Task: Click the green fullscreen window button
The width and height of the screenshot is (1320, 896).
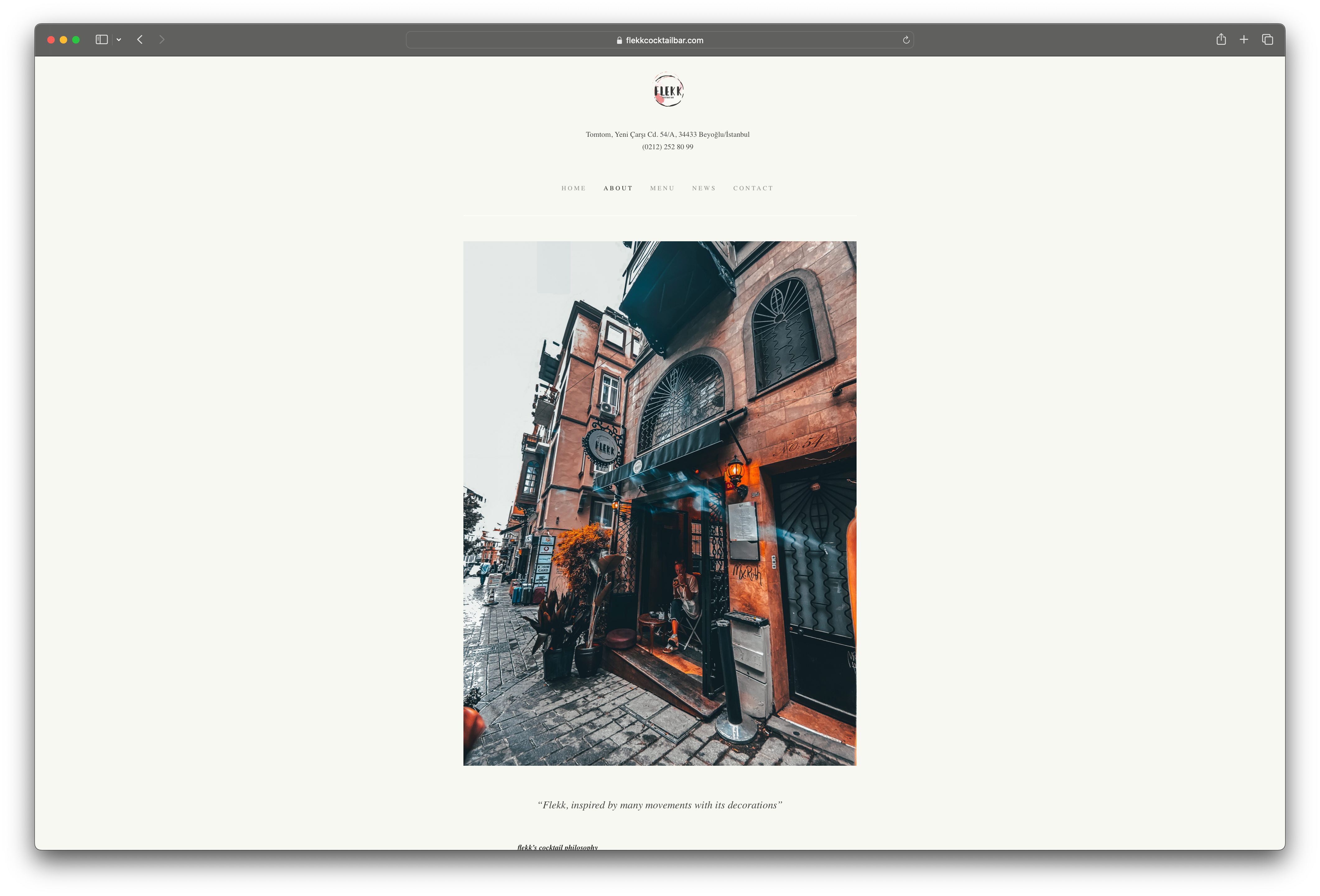Action: click(76, 40)
